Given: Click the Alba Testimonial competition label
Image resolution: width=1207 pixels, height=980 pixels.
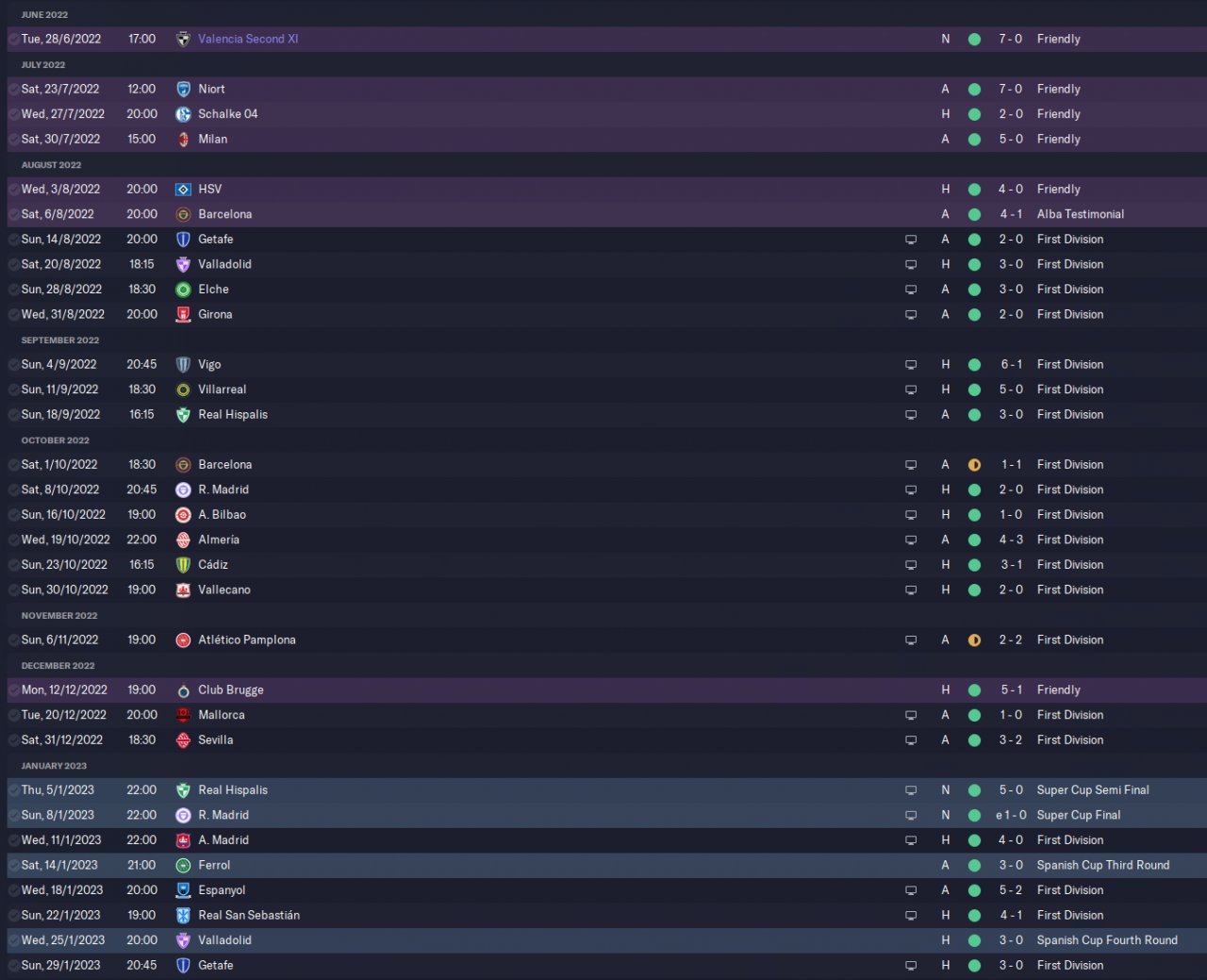Looking at the screenshot, I should pyautogui.click(x=1080, y=214).
